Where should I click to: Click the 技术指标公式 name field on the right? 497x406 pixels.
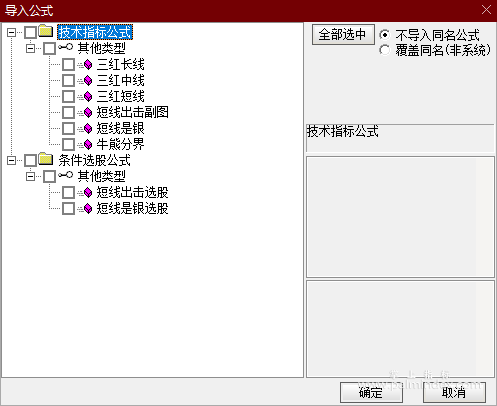tap(400, 138)
